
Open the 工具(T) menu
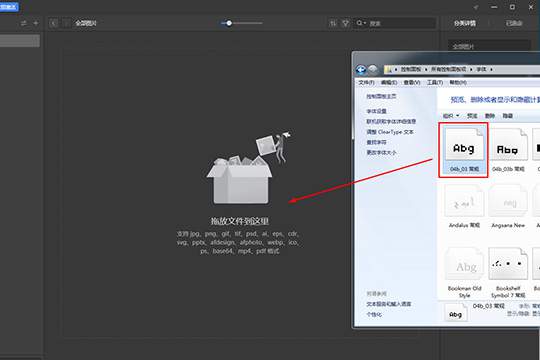pos(435,83)
